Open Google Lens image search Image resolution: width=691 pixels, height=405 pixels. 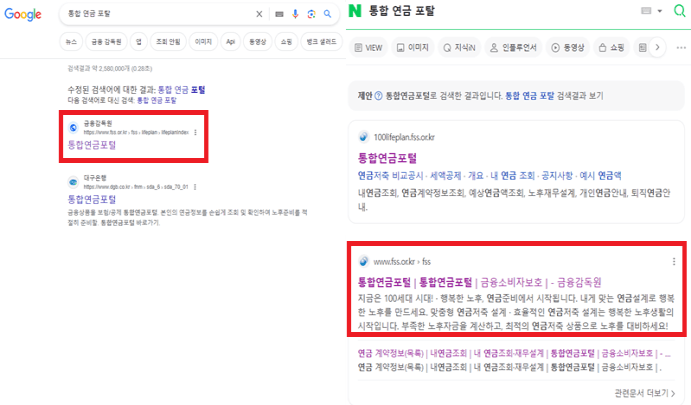click(312, 14)
